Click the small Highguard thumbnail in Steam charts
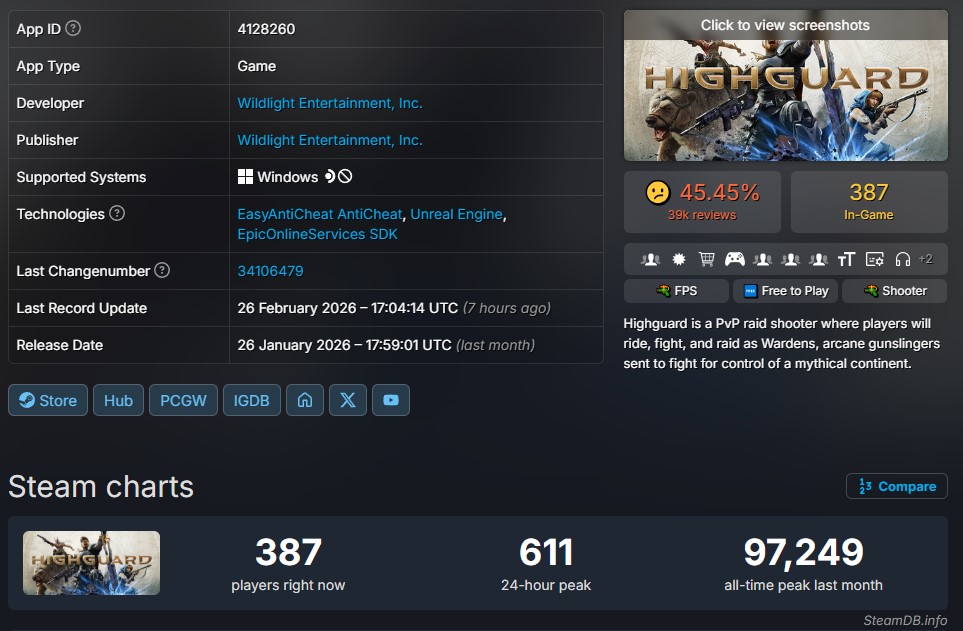The width and height of the screenshot is (963, 631). coord(92,563)
